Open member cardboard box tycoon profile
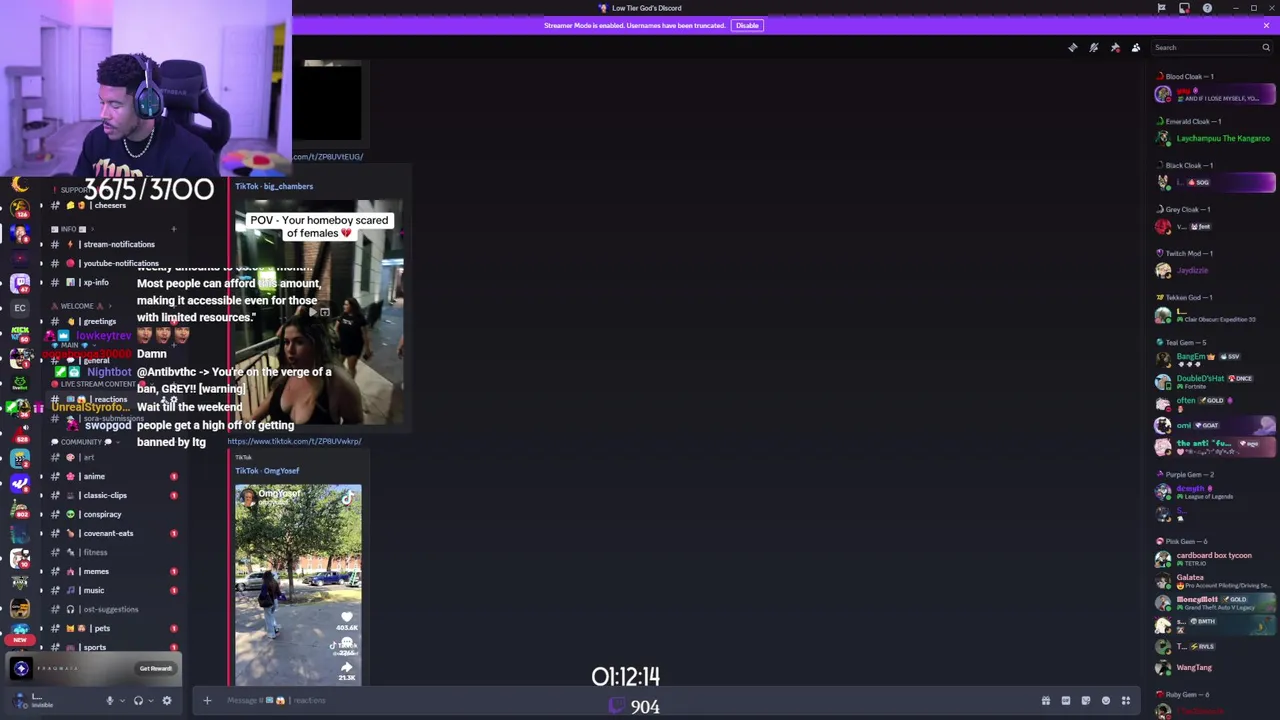This screenshot has width=1280, height=720. click(1215, 558)
